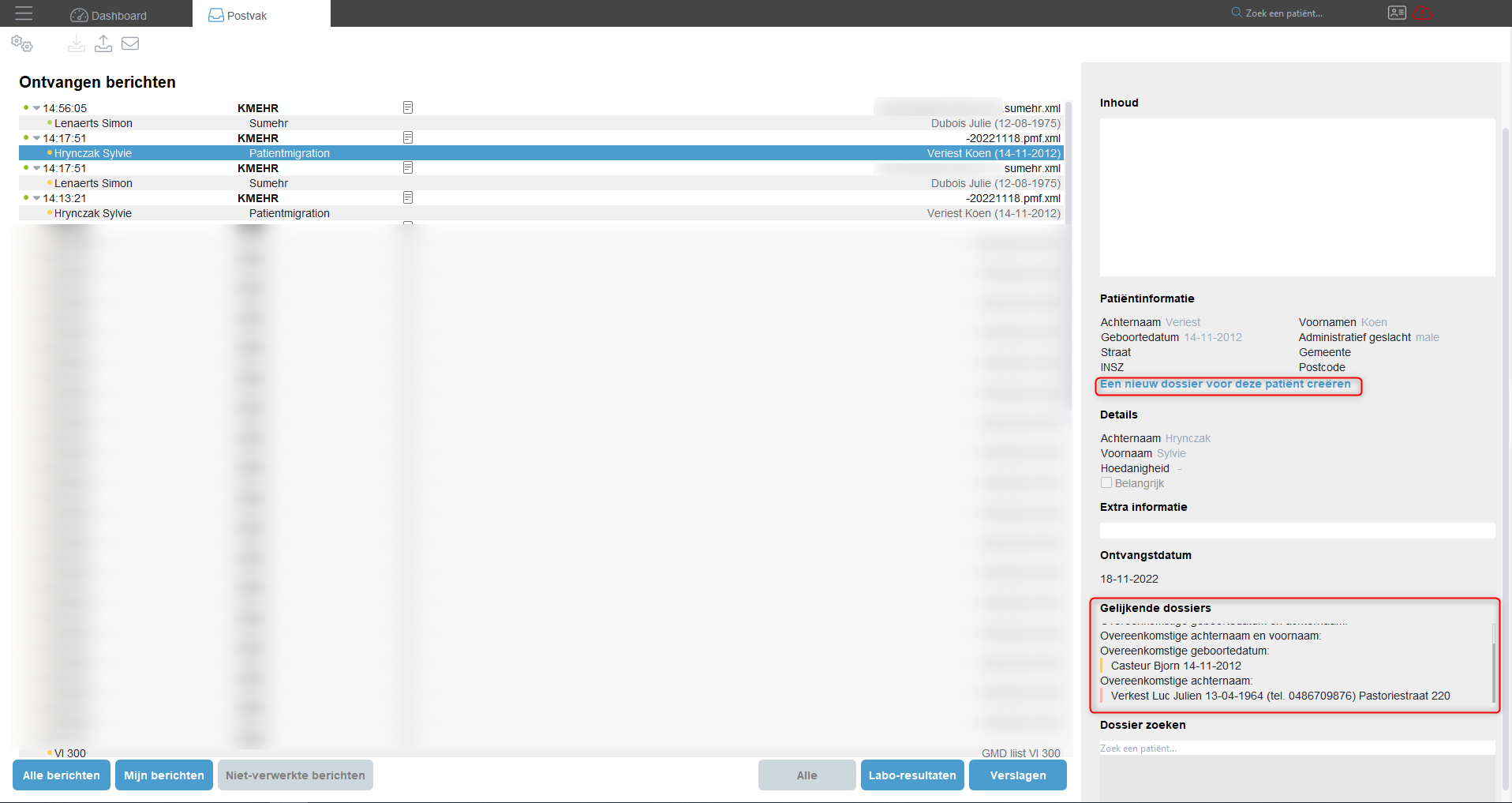
Task: Open the eID card reader icon
Action: pyautogui.click(x=1397, y=13)
